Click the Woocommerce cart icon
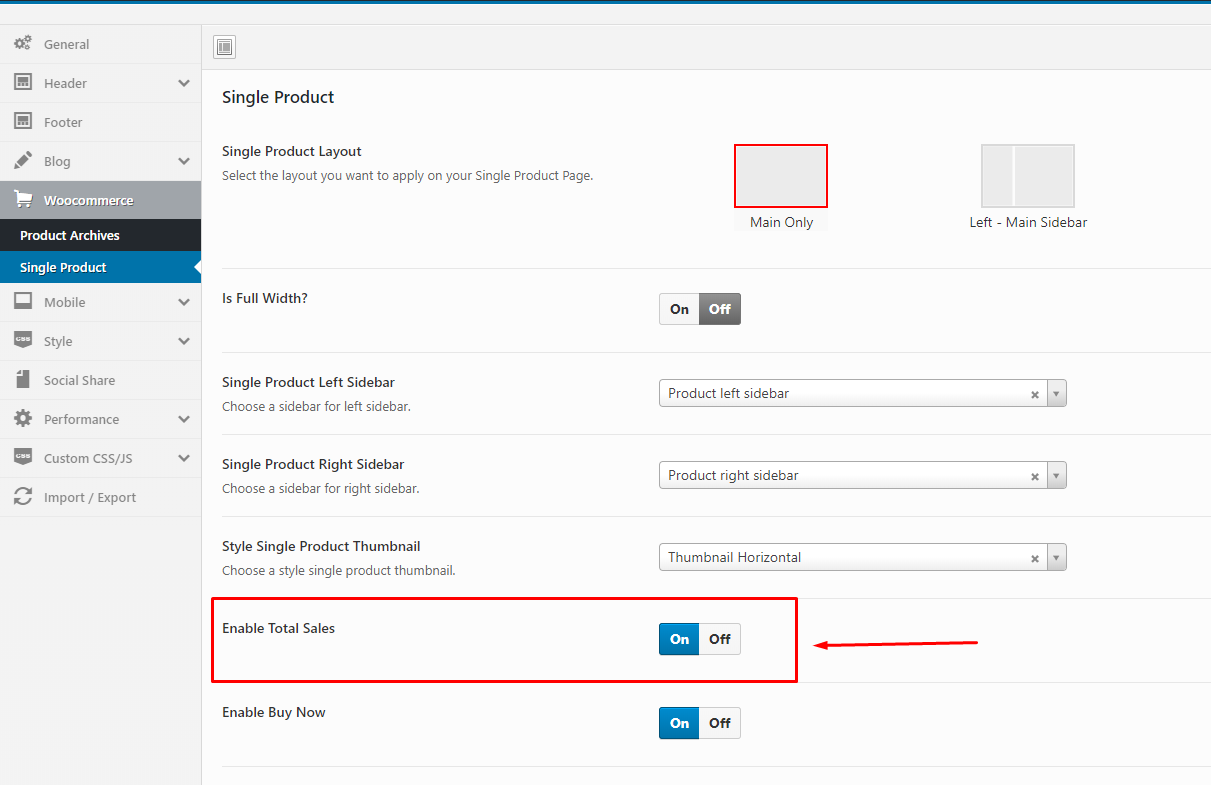Image resolution: width=1211 pixels, height=785 pixels. pyautogui.click(x=23, y=200)
